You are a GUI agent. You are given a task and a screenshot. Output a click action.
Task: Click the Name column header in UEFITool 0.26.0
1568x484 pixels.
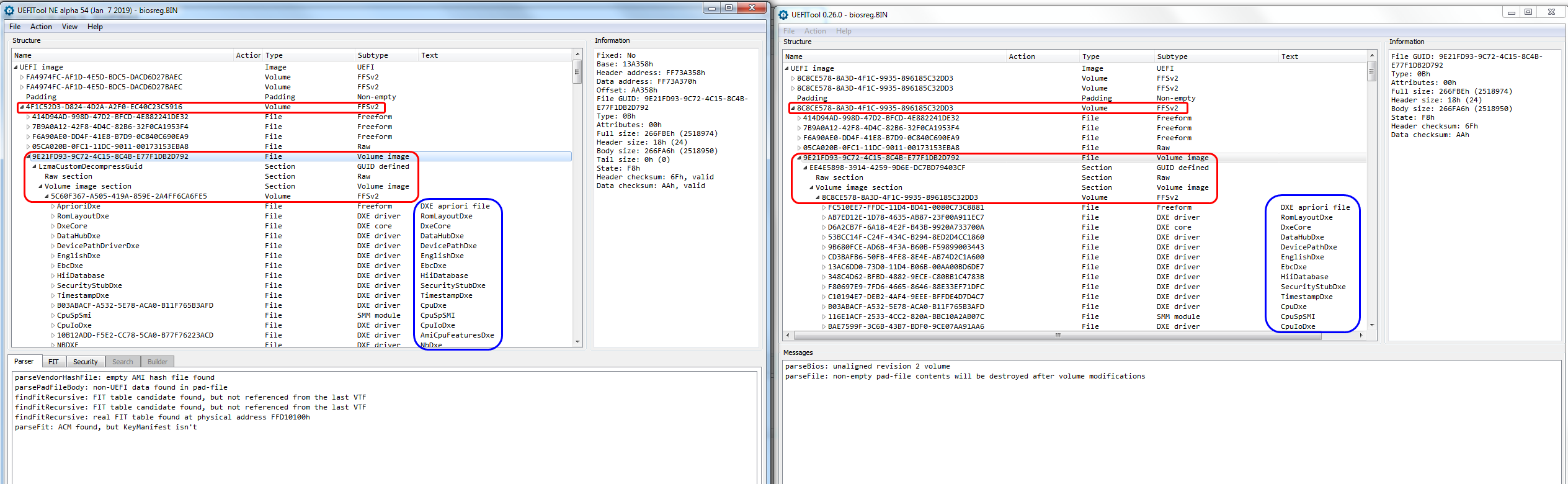pyautogui.click(x=894, y=56)
